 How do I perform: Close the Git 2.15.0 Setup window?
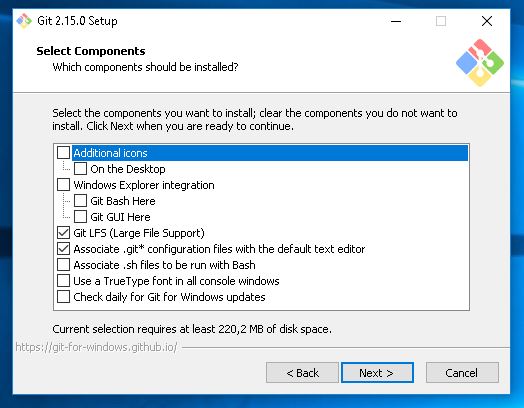487,21
